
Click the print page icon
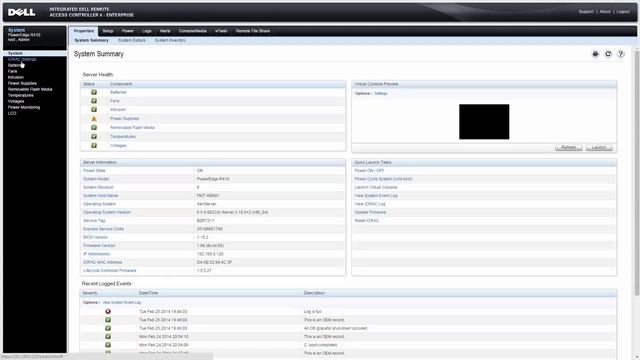595,54
